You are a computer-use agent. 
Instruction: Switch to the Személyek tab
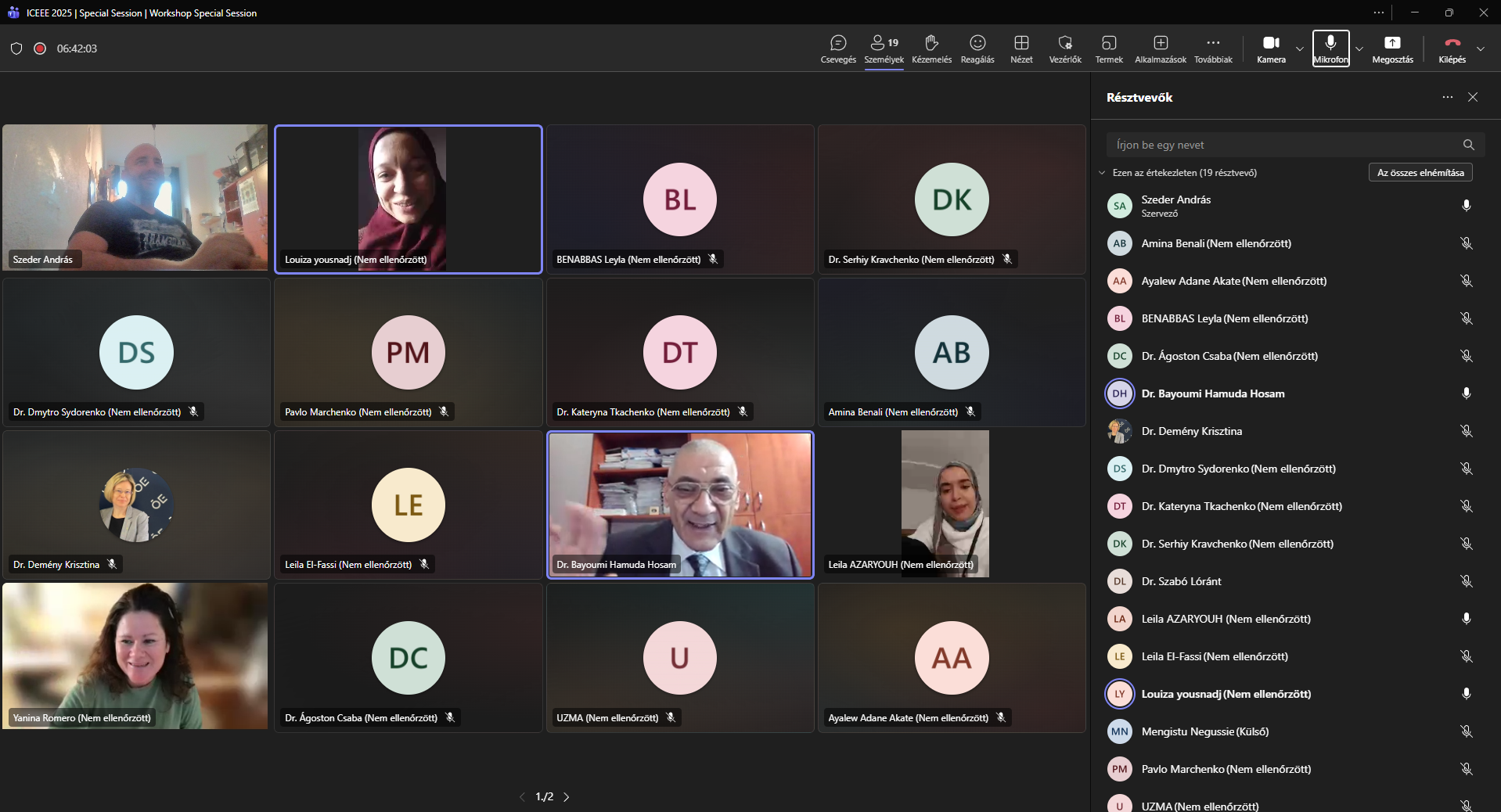coord(884,49)
